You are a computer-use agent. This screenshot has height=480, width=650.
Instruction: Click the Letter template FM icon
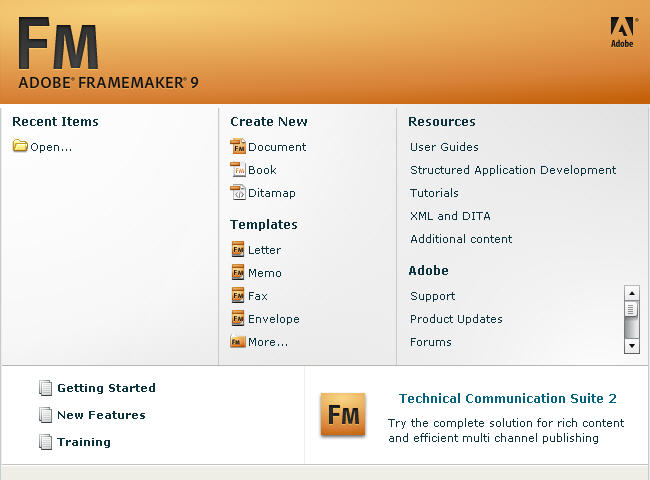[x=238, y=250]
